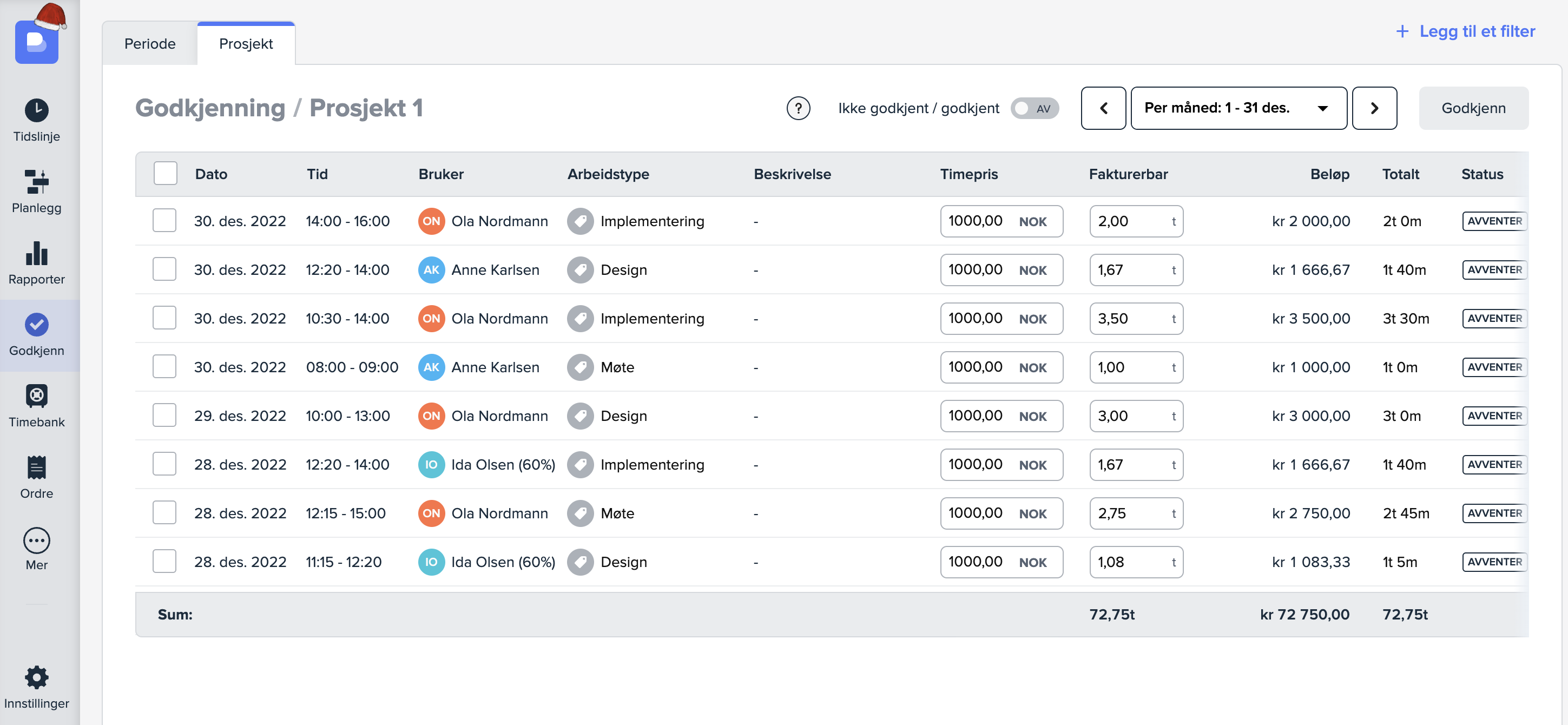
Task: Click the Godkjenn button
Action: tap(1473, 108)
